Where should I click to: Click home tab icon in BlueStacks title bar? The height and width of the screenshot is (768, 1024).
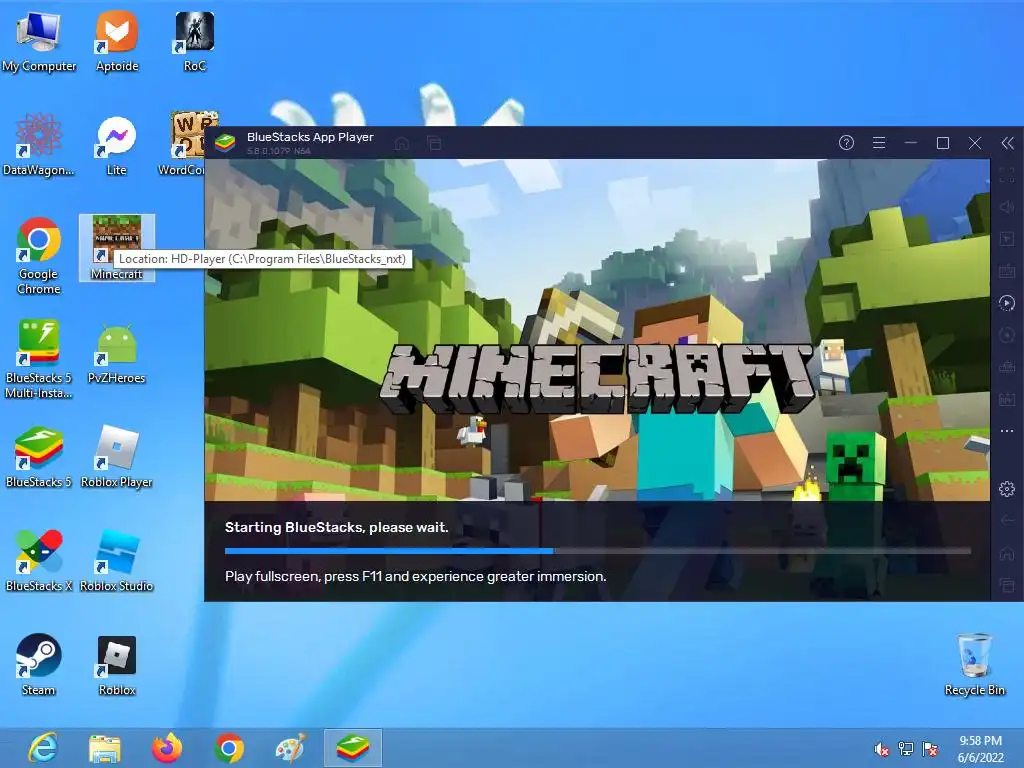coord(402,142)
